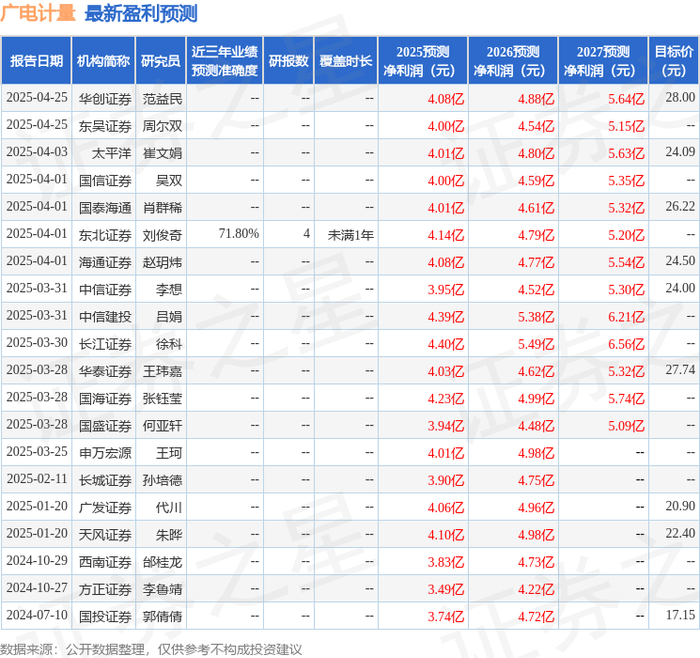Screen dimensions: 700x658
Task: Click target price 28.00
Action: point(680,97)
